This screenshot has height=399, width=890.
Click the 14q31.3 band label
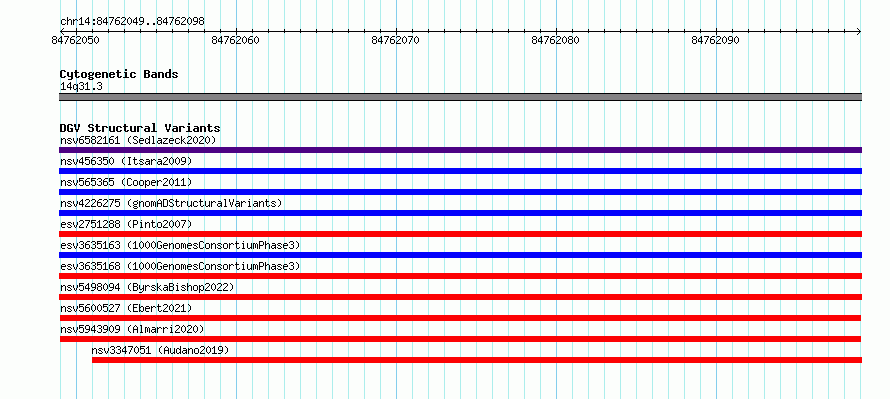(x=81, y=86)
